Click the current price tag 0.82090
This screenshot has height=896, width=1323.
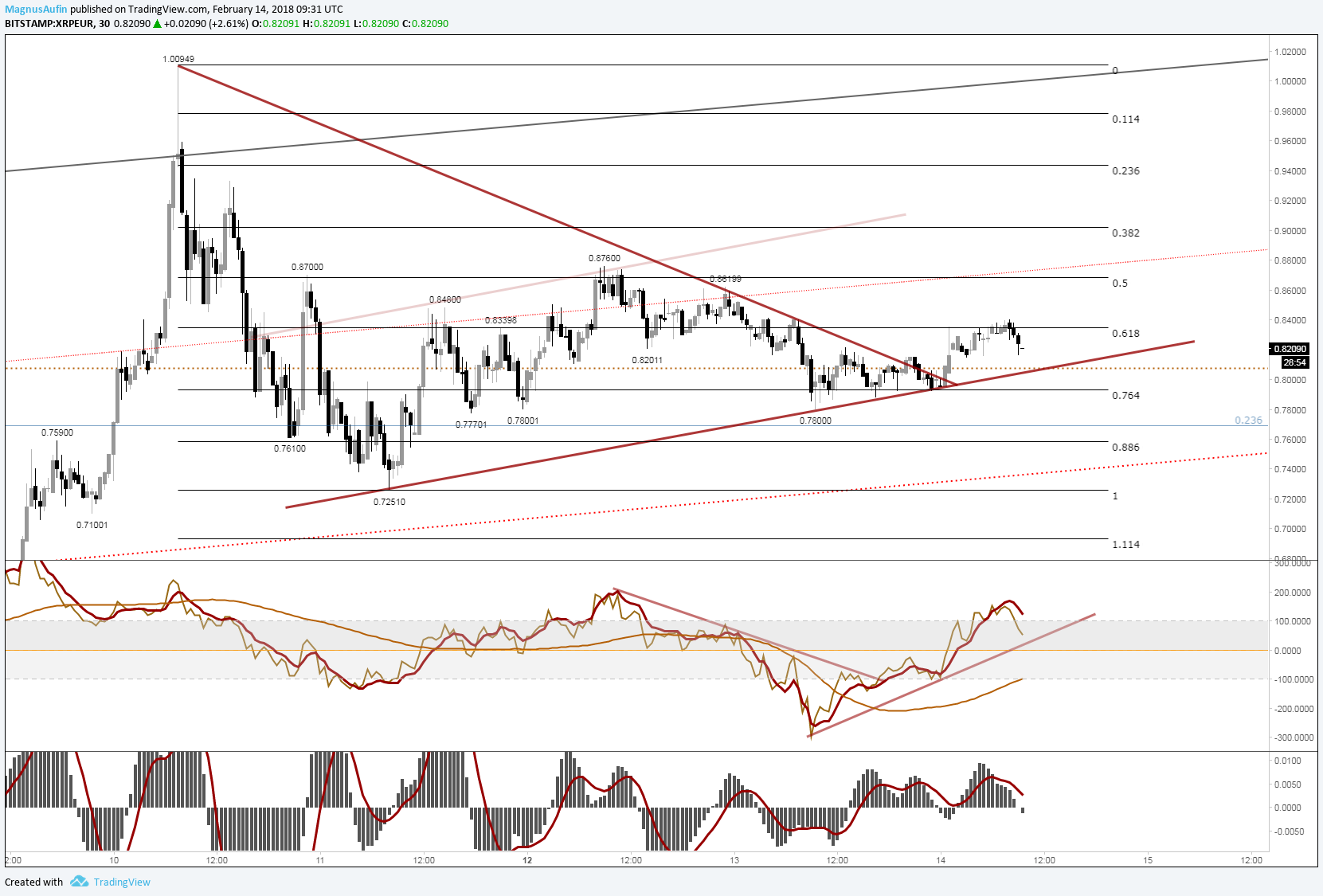point(1290,349)
